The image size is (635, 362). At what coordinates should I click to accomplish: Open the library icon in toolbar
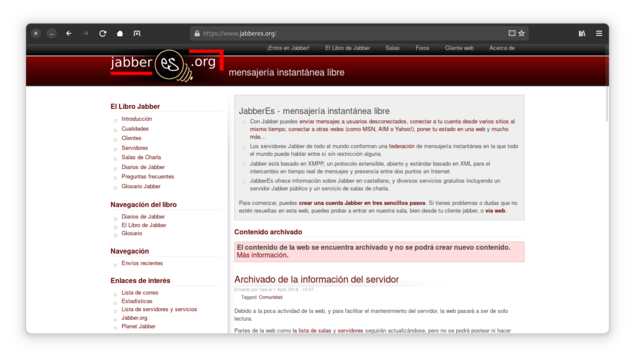(x=582, y=34)
